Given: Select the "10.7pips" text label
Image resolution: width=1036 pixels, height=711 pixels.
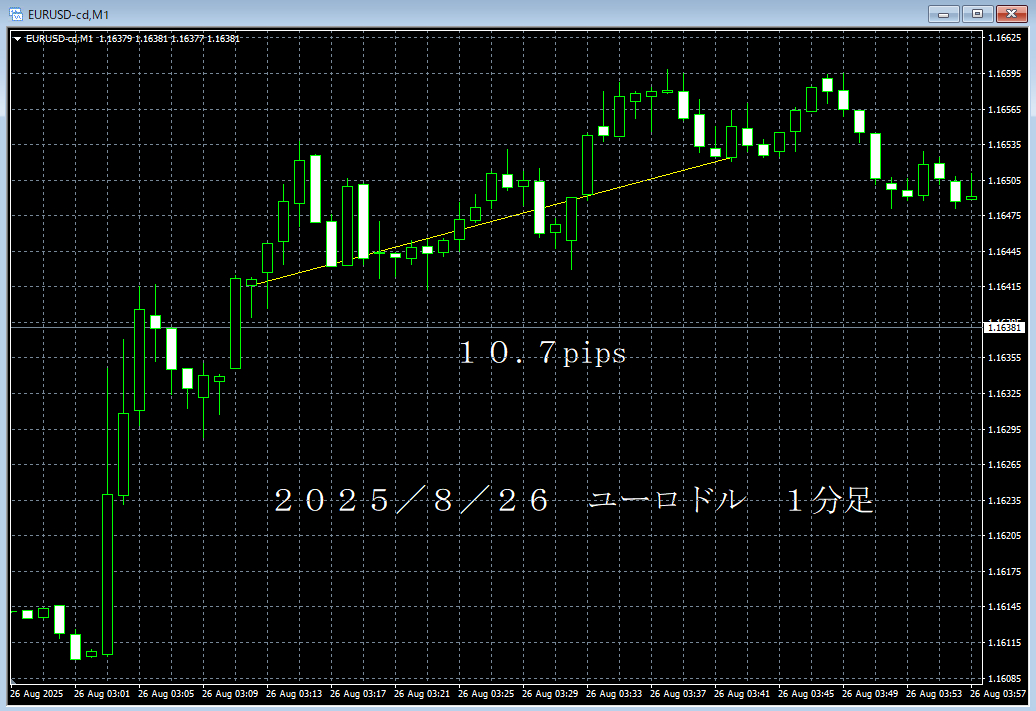Looking at the screenshot, I should [x=542, y=354].
